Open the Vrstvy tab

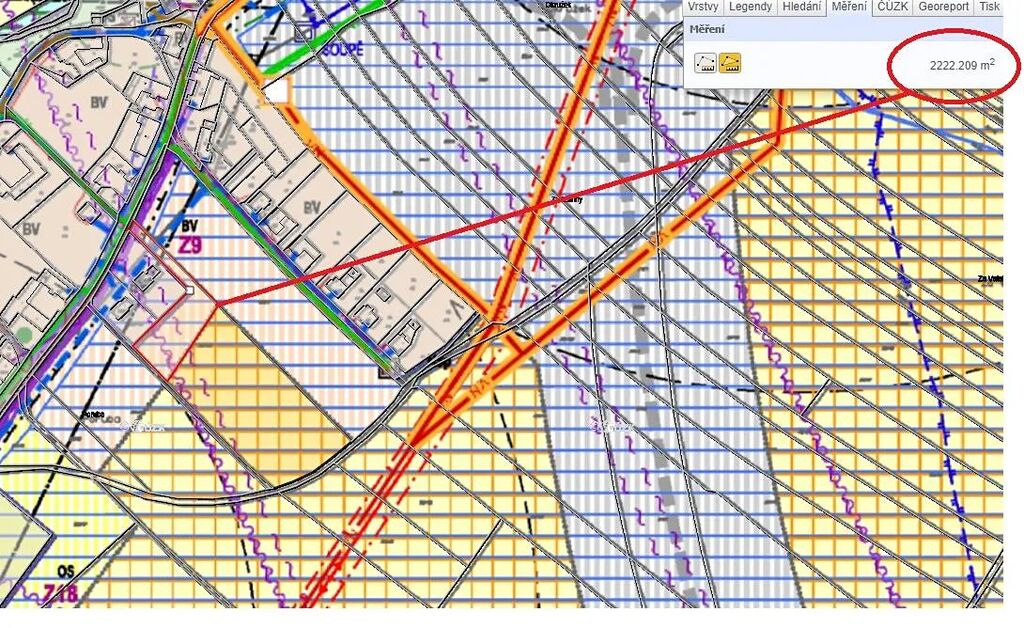702,7
